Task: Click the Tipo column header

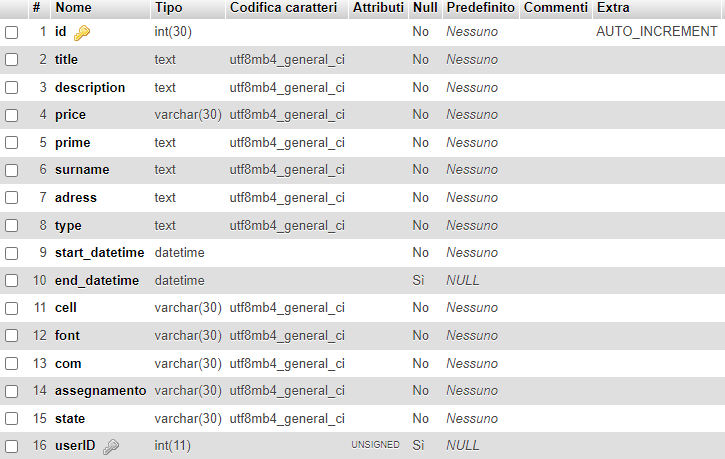Action: [x=168, y=7]
